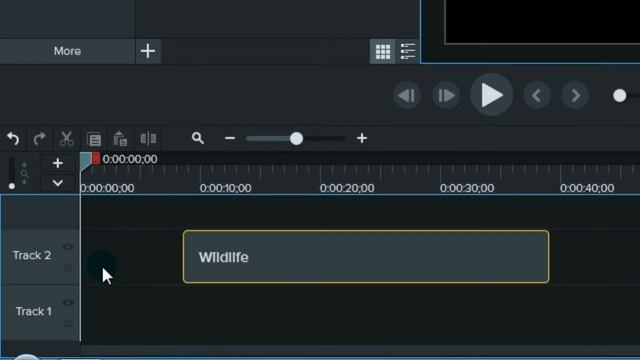Adjust the timeline zoom slider handle

click(x=296, y=138)
